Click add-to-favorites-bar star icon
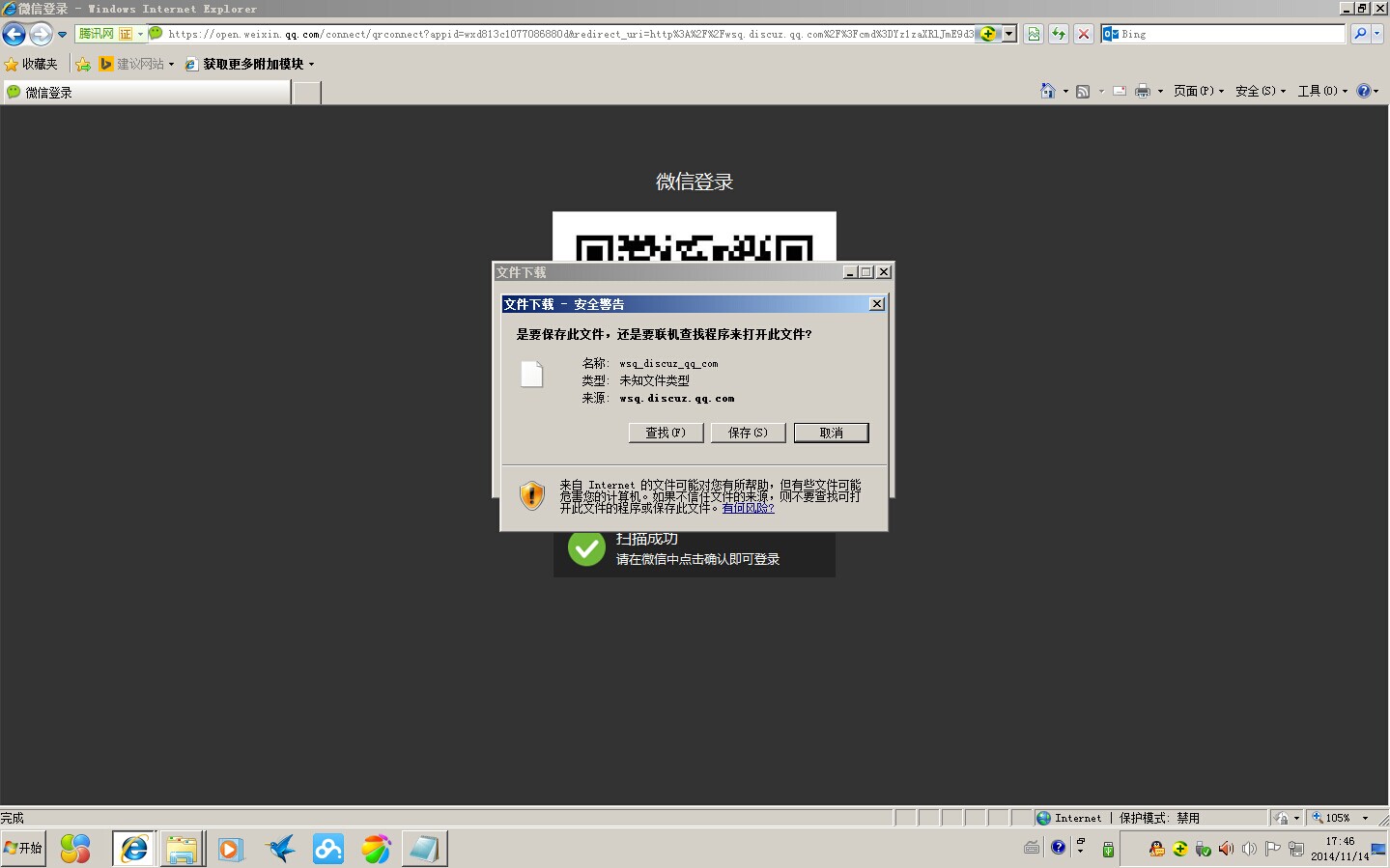 83,64
